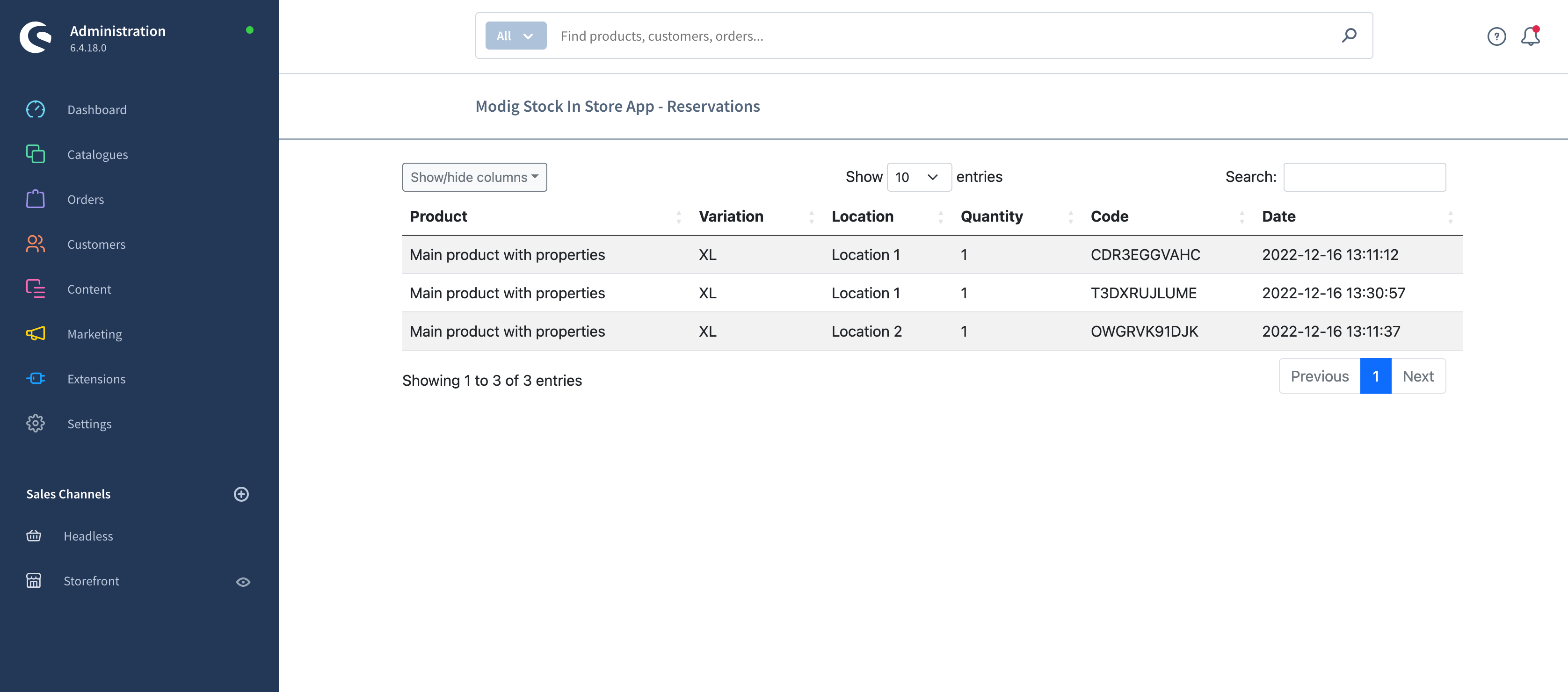Click the Reservations page title
The height and width of the screenshot is (692, 1568).
617,107
